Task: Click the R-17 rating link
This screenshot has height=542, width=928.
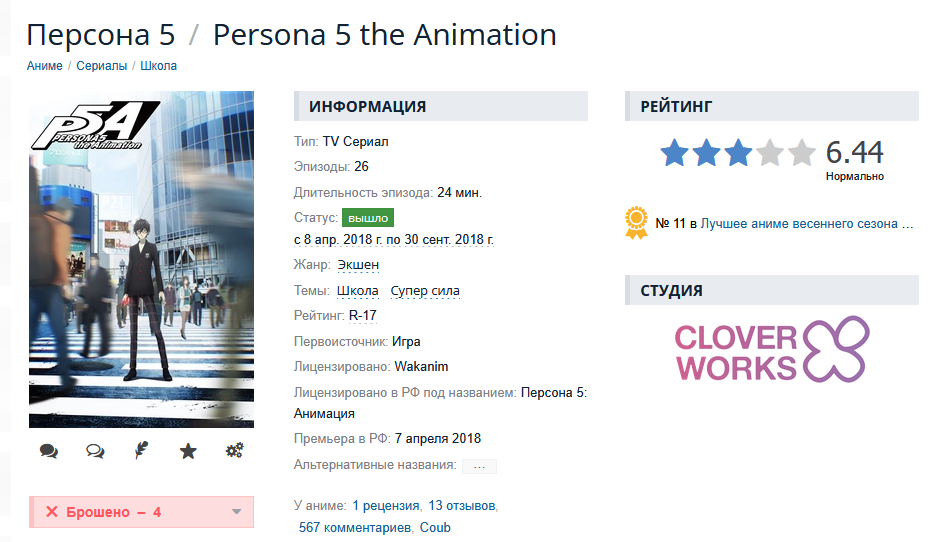Action: pyautogui.click(x=363, y=316)
